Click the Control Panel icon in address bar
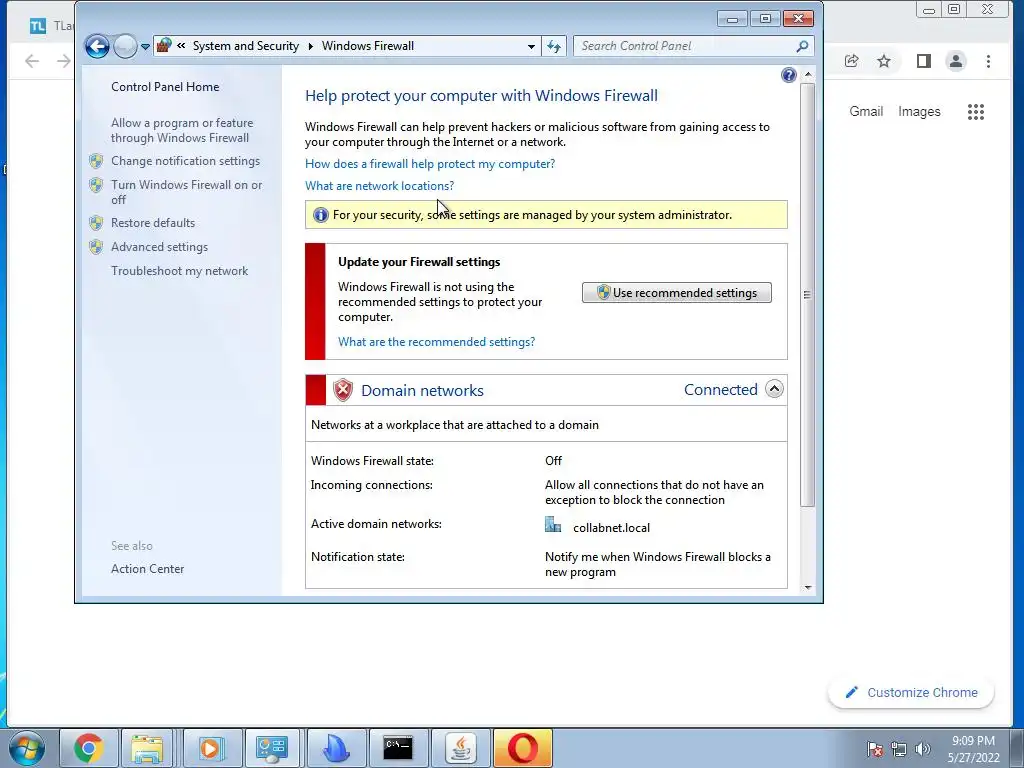The width and height of the screenshot is (1024, 768). [x=164, y=46]
